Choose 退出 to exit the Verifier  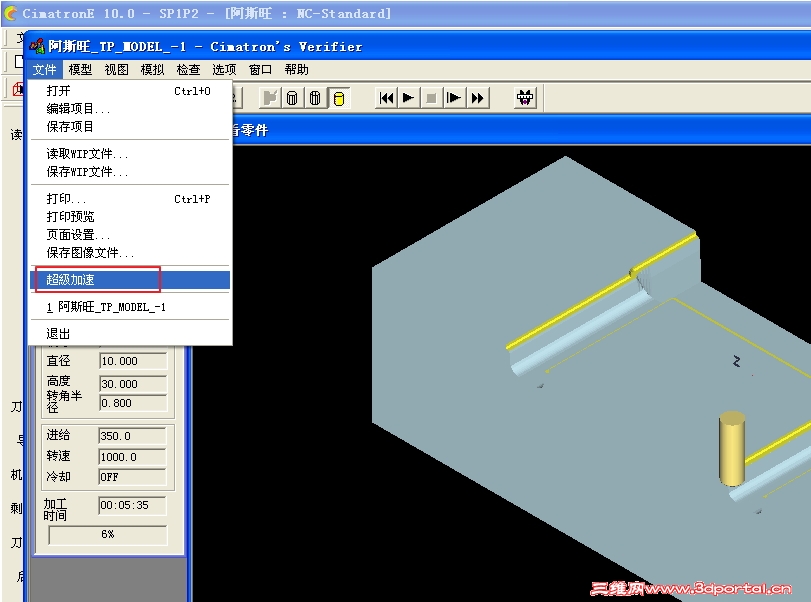pos(130,334)
